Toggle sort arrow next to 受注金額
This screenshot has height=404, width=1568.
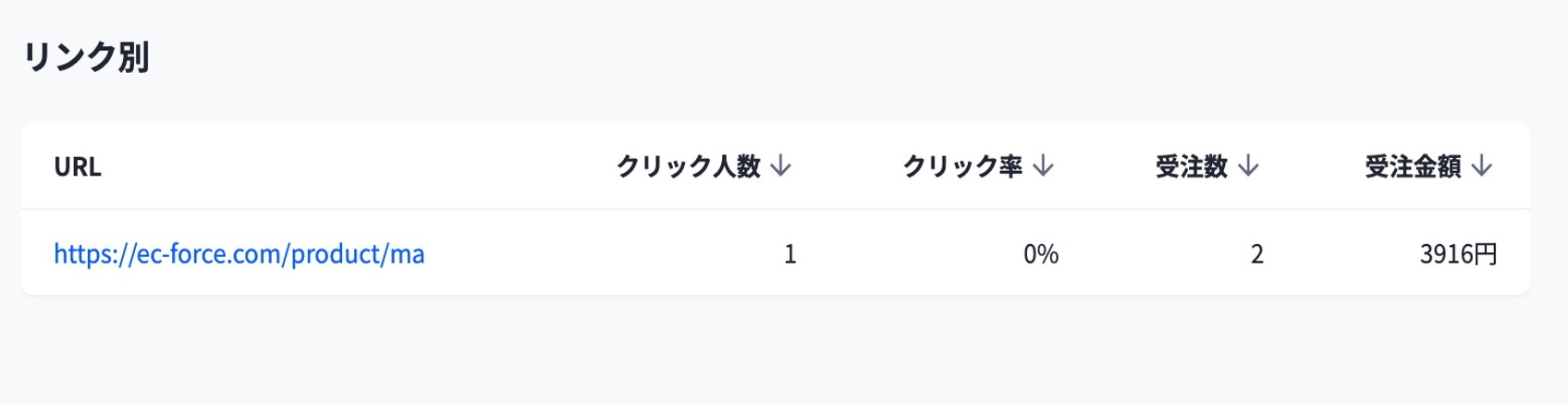(1482, 166)
